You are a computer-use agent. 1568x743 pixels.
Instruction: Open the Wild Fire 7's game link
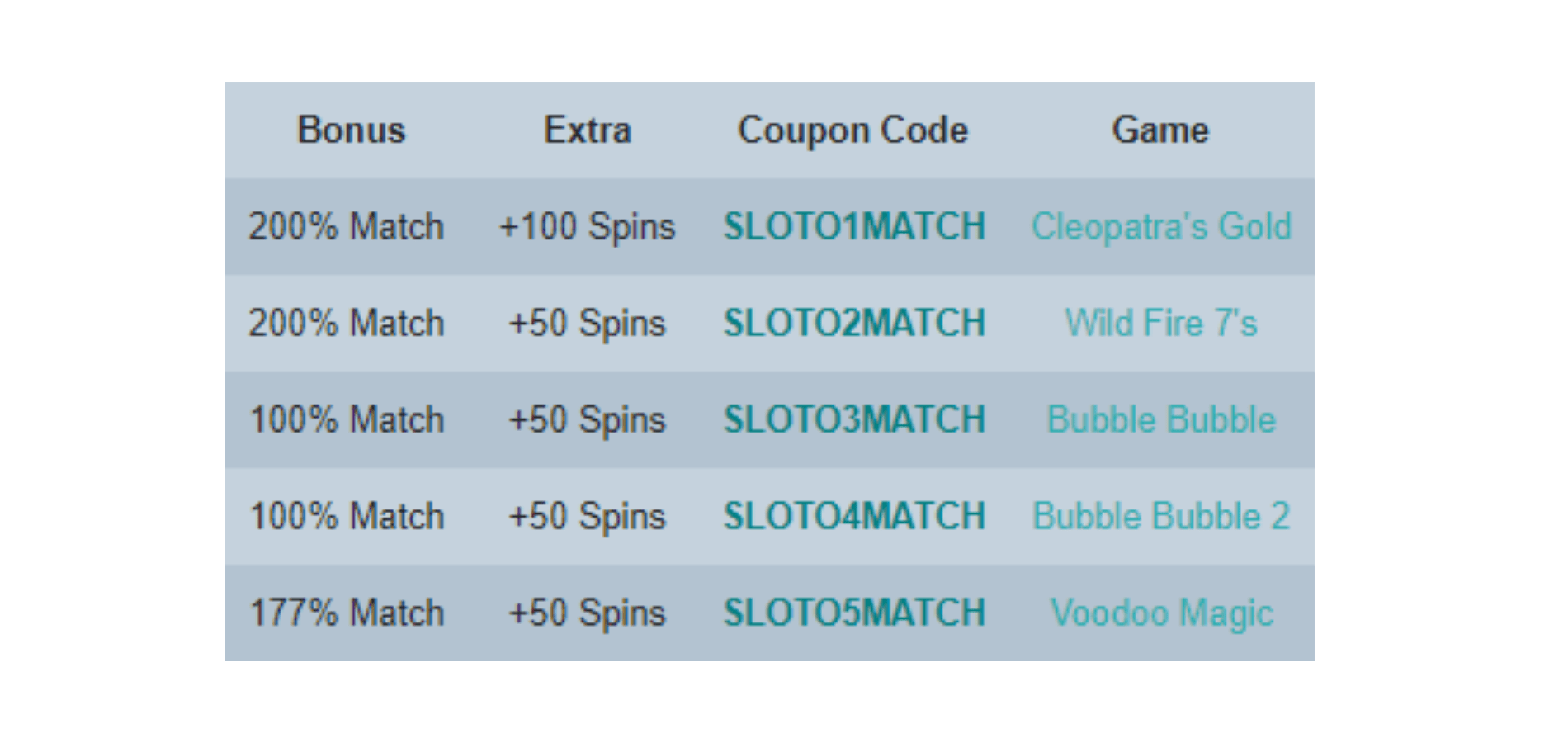1161,323
